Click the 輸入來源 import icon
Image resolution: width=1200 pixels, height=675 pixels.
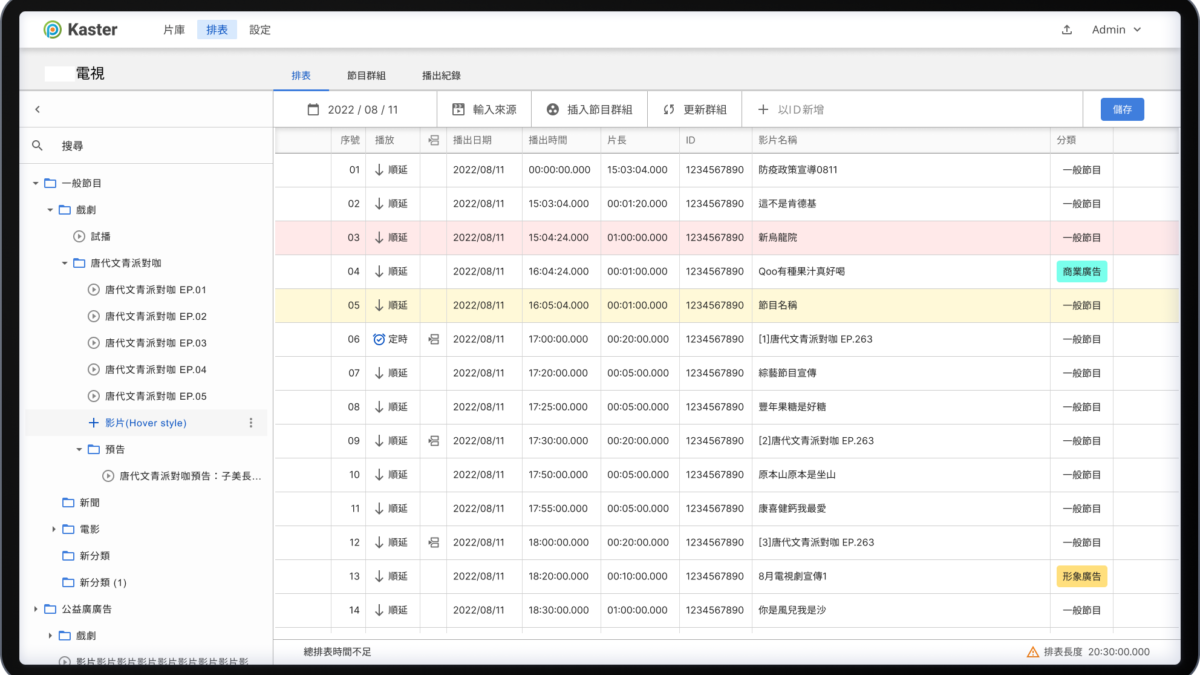pos(459,110)
